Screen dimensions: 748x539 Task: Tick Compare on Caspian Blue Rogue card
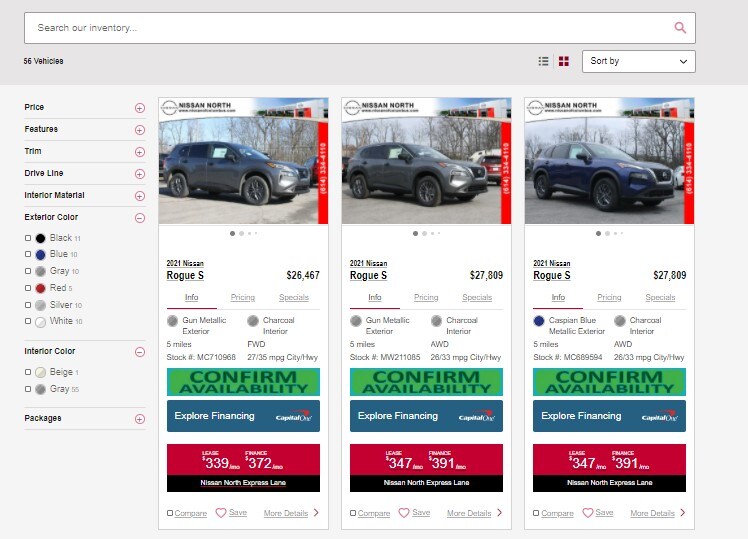click(536, 513)
